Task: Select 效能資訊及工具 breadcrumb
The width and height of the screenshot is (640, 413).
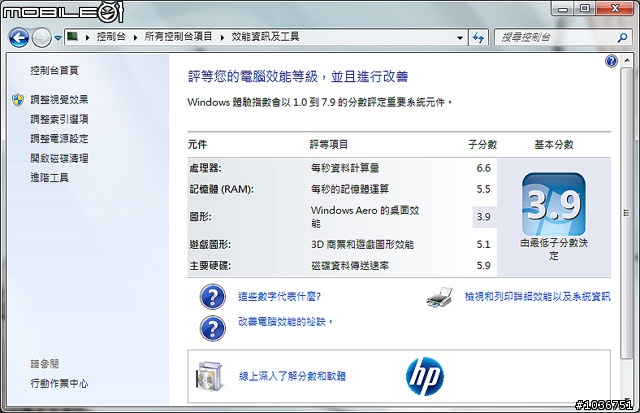Action: click(x=265, y=37)
